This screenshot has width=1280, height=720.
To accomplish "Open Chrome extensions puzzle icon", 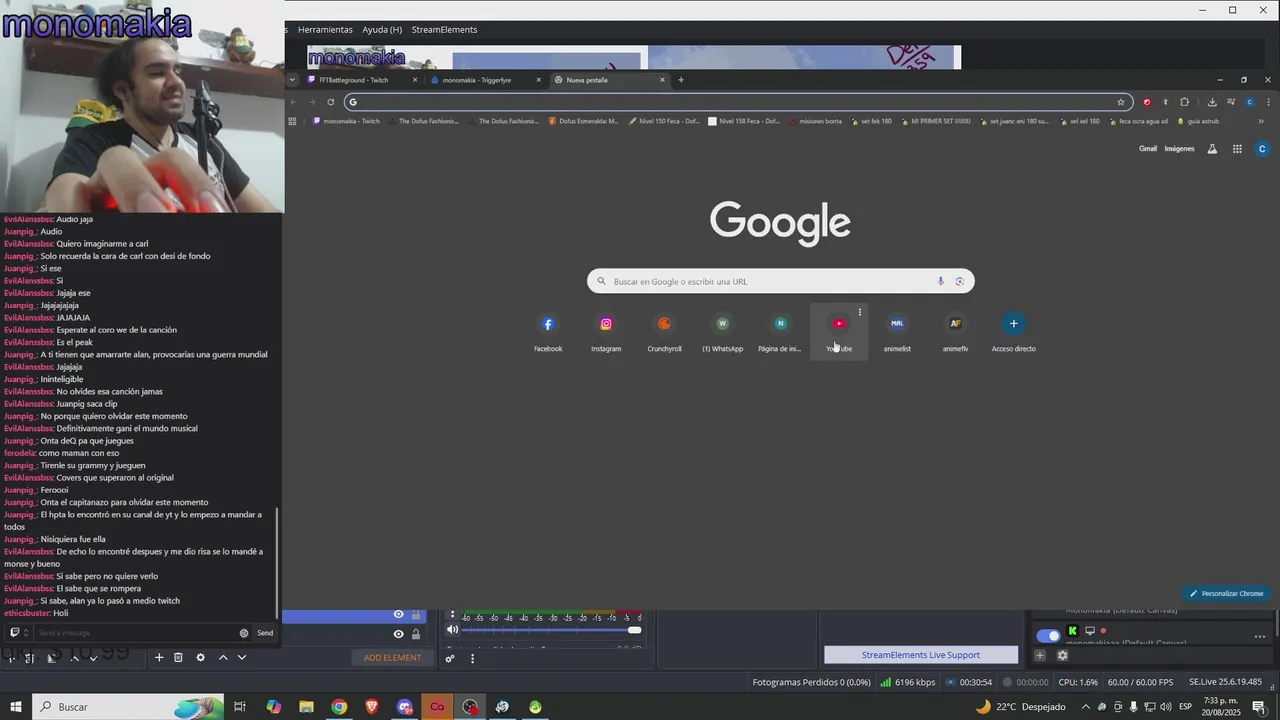I will coord(1185,102).
